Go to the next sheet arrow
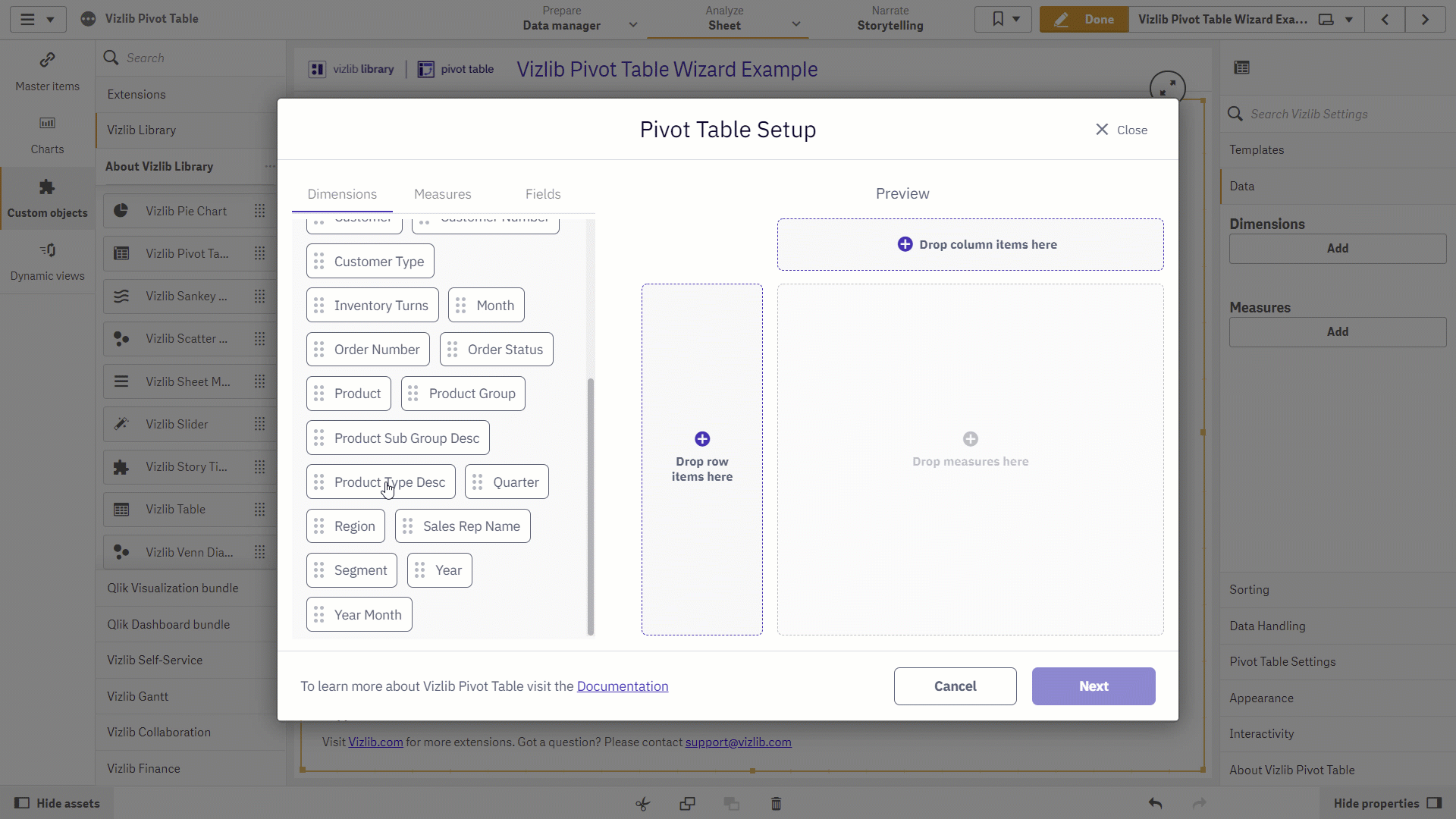The image size is (1456, 819). (x=1425, y=20)
